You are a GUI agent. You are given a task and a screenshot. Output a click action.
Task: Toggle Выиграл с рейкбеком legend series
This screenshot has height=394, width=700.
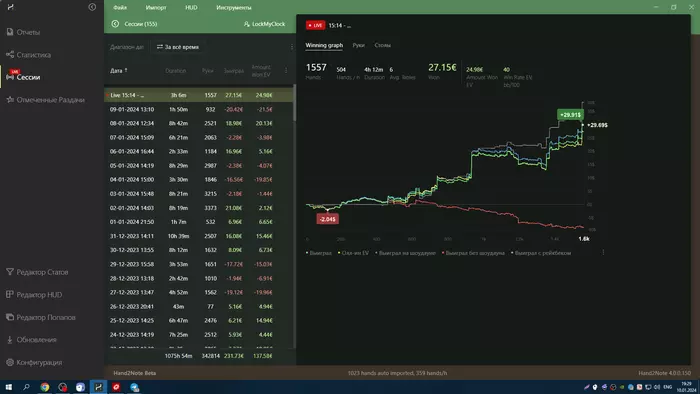[x=541, y=253]
